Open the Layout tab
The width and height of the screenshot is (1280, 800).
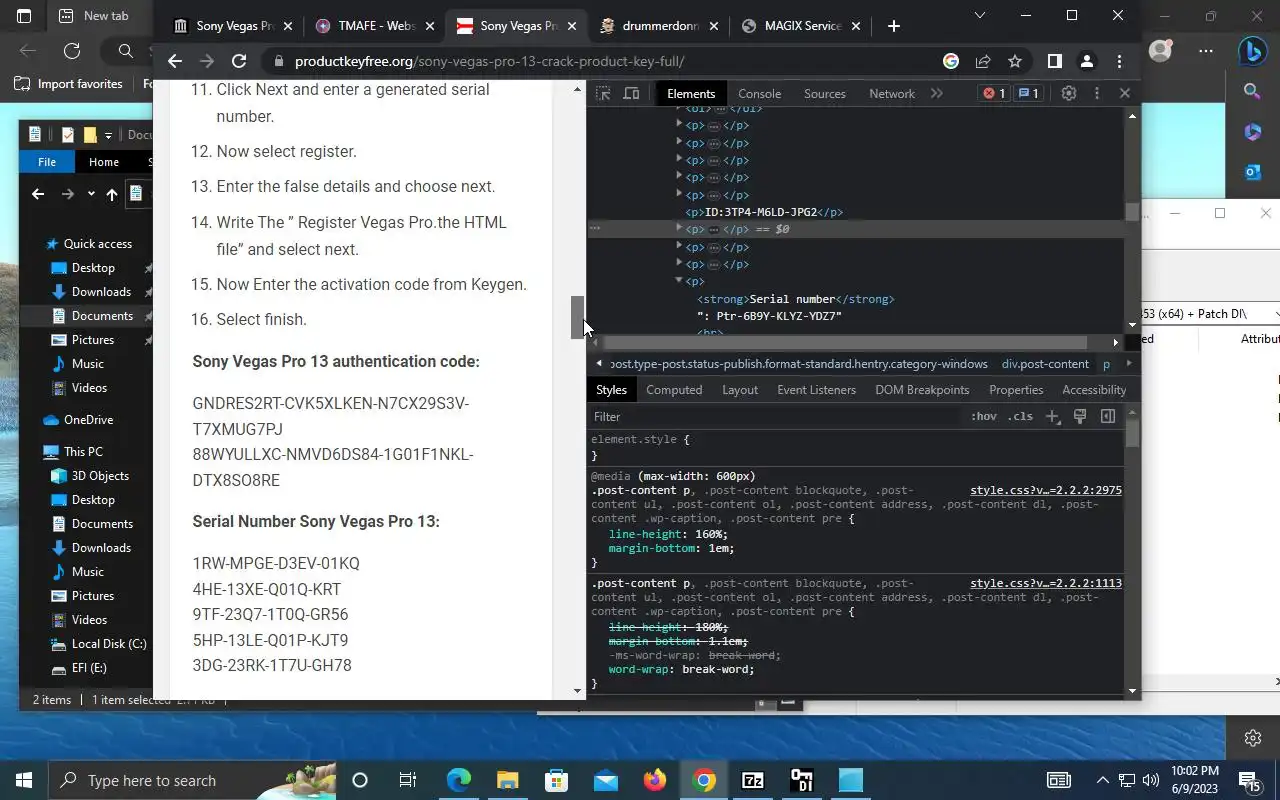coord(740,390)
